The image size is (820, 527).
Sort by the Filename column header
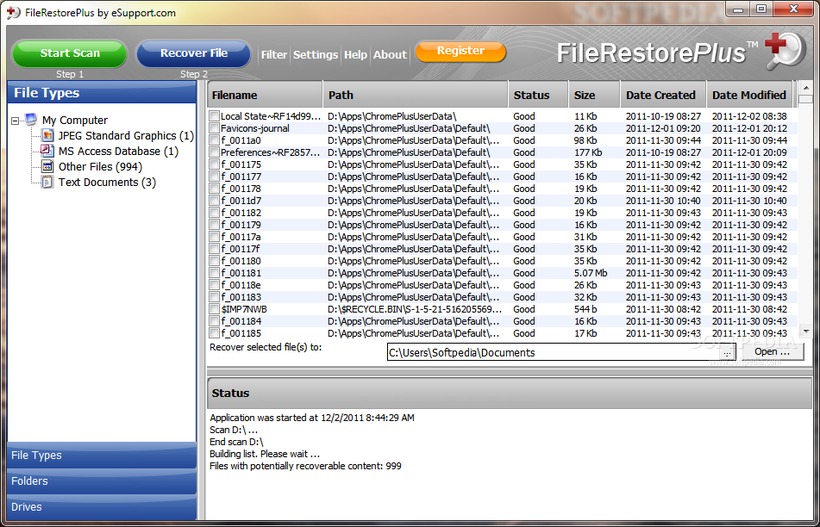click(x=265, y=95)
